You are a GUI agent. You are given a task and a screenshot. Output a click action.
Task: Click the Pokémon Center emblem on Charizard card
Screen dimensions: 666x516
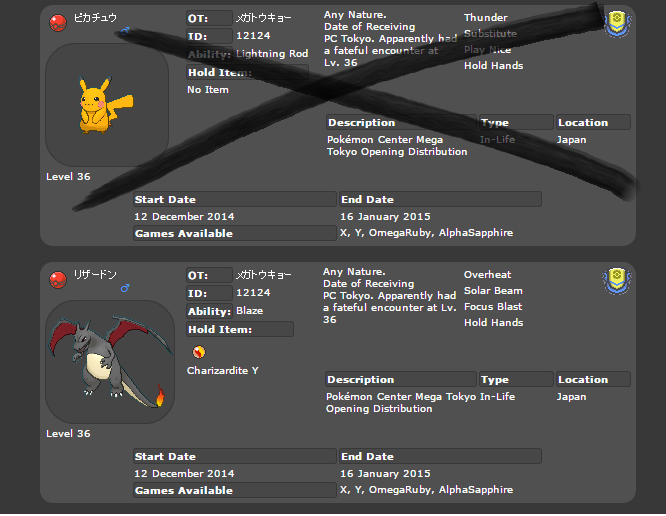click(617, 280)
